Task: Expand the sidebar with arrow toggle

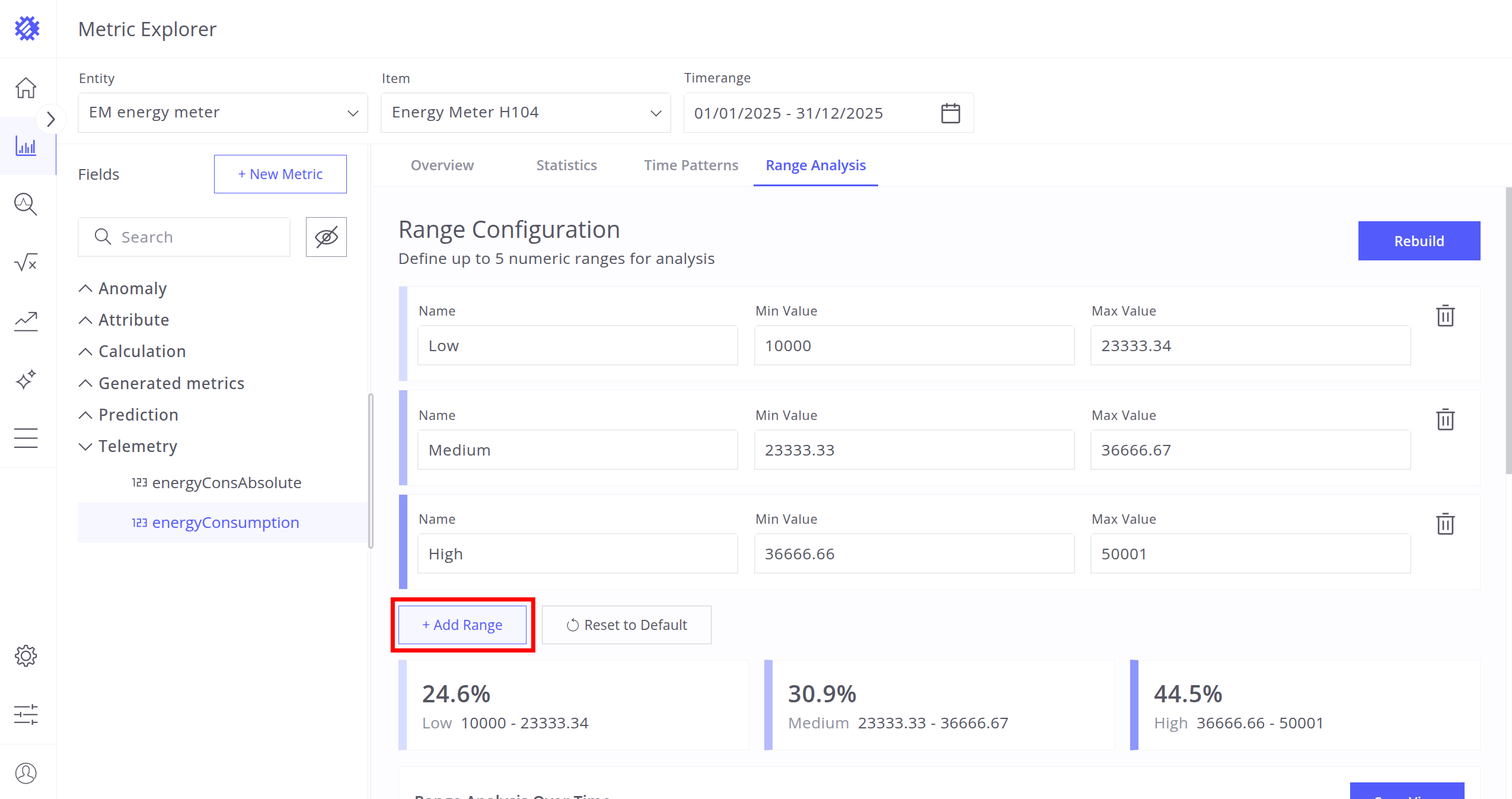Action: click(x=51, y=119)
